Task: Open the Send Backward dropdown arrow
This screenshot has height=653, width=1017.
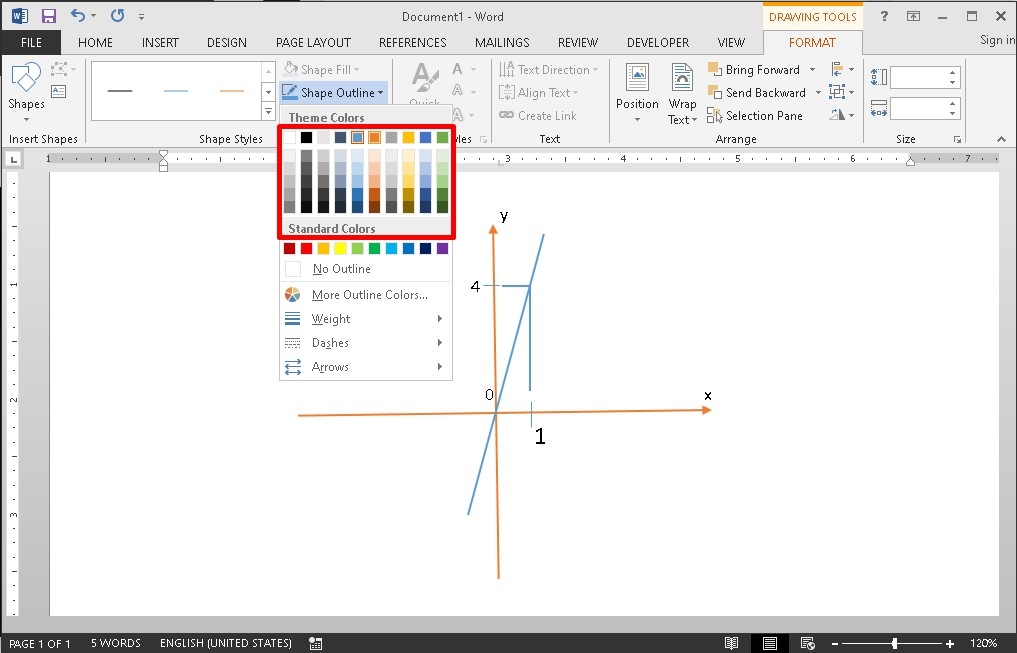Action: [818, 93]
